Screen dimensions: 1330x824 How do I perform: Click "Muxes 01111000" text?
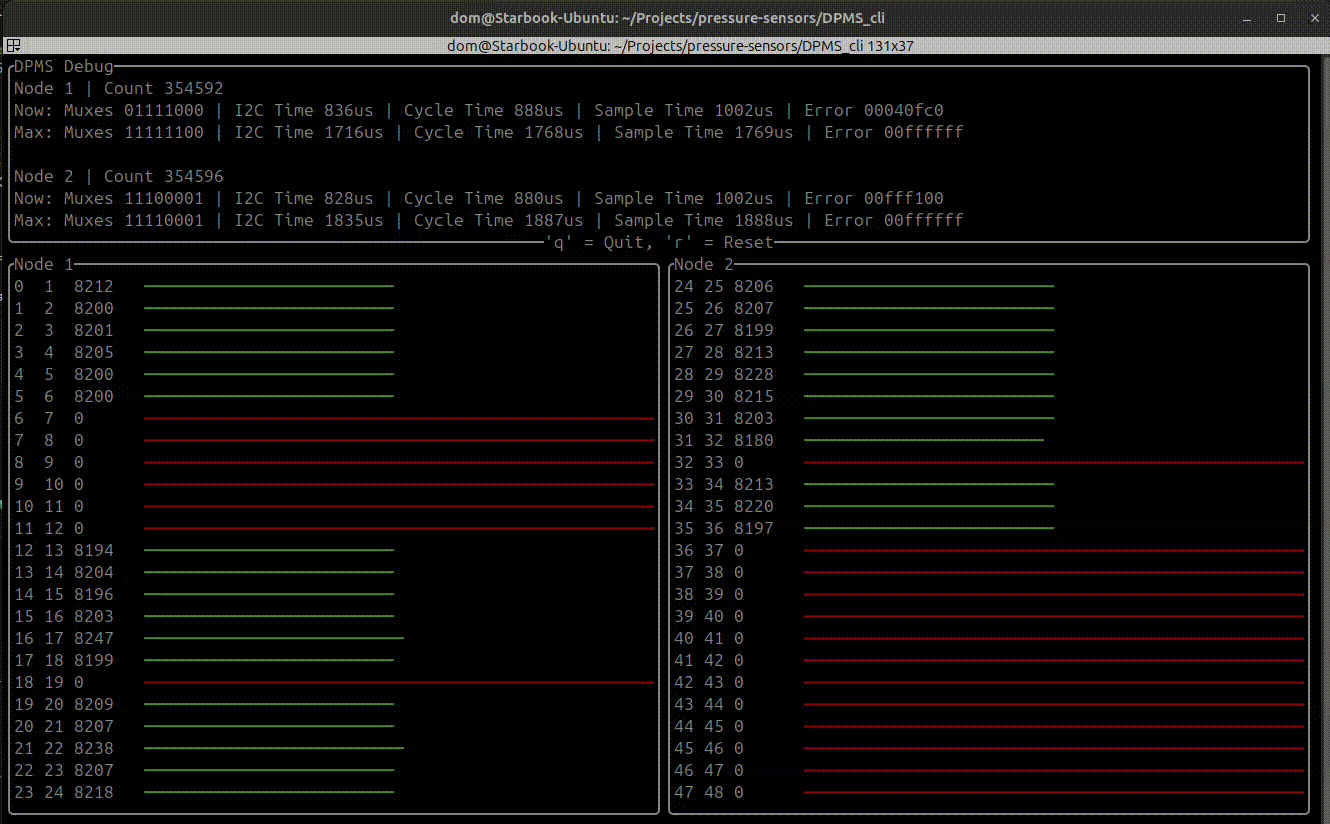point(134,110)
